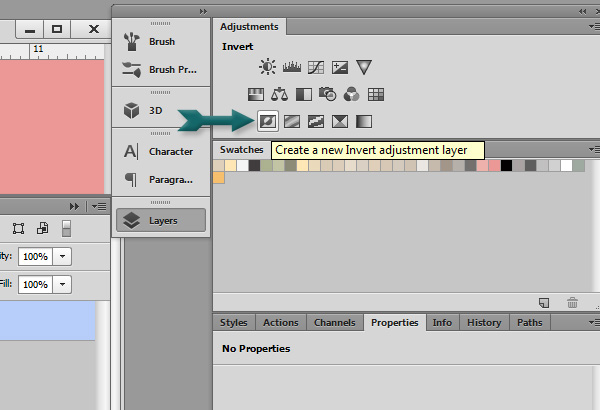The height and width of the screenshot is (410, 600).
Task: Filter layers for smart objects
Action: pos(42,228)
